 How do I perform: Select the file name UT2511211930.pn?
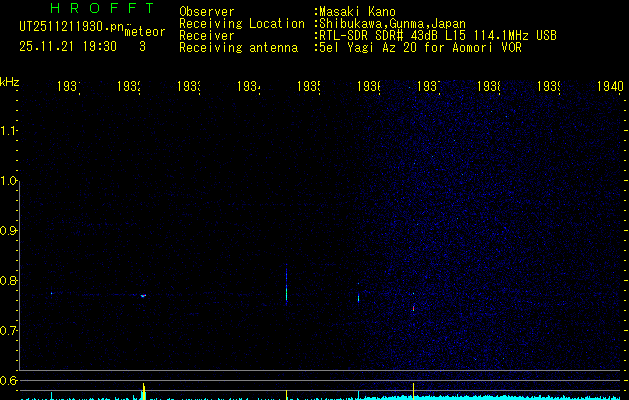pyautogui.click(x=71, y=27)
